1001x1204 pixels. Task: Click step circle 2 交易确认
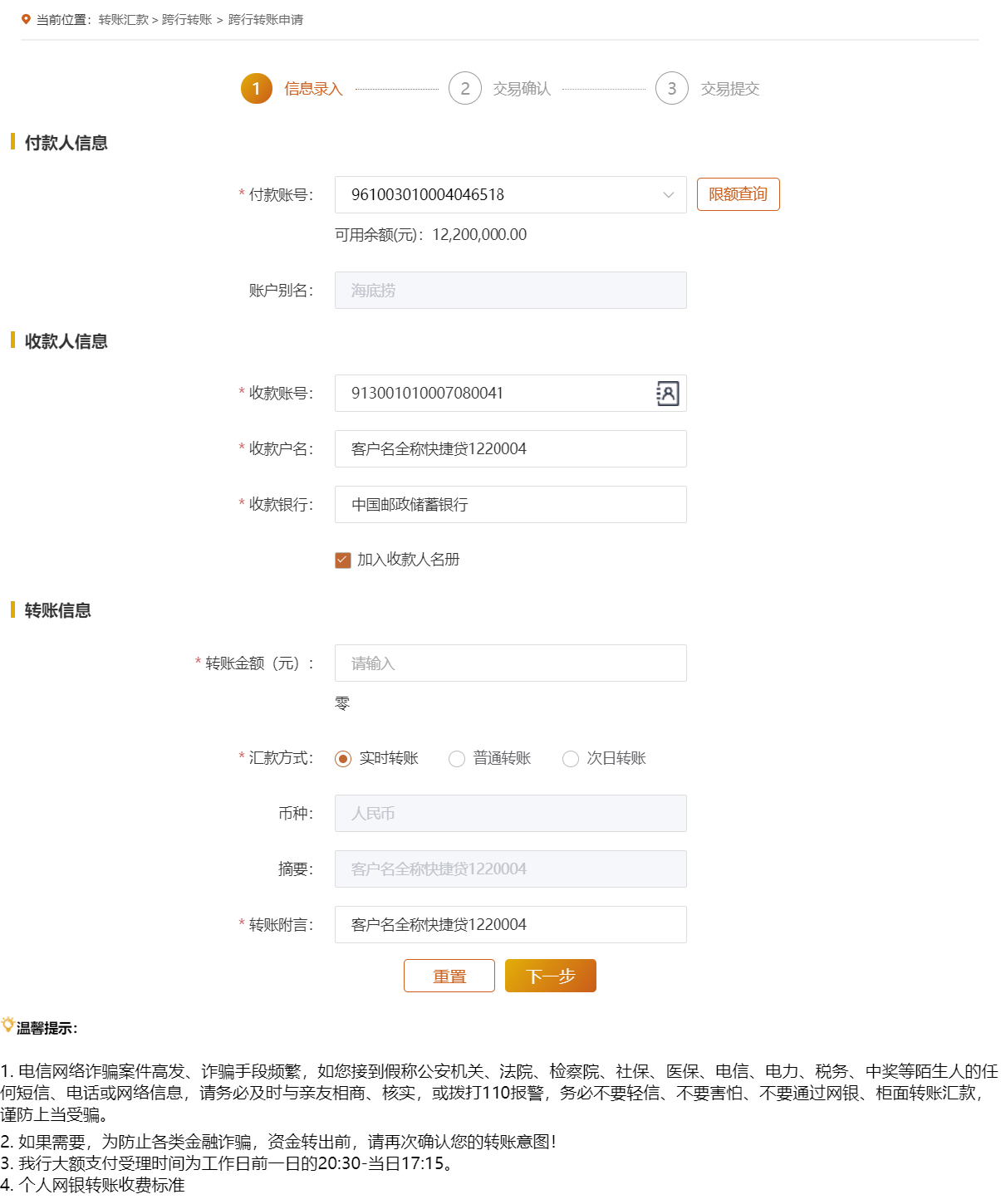[x=465, y=89]
